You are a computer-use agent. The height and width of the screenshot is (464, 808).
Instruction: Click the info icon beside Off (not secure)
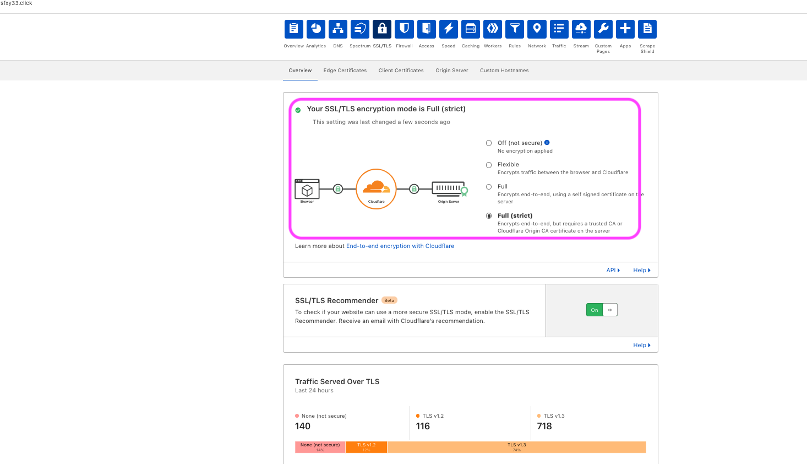547,143
